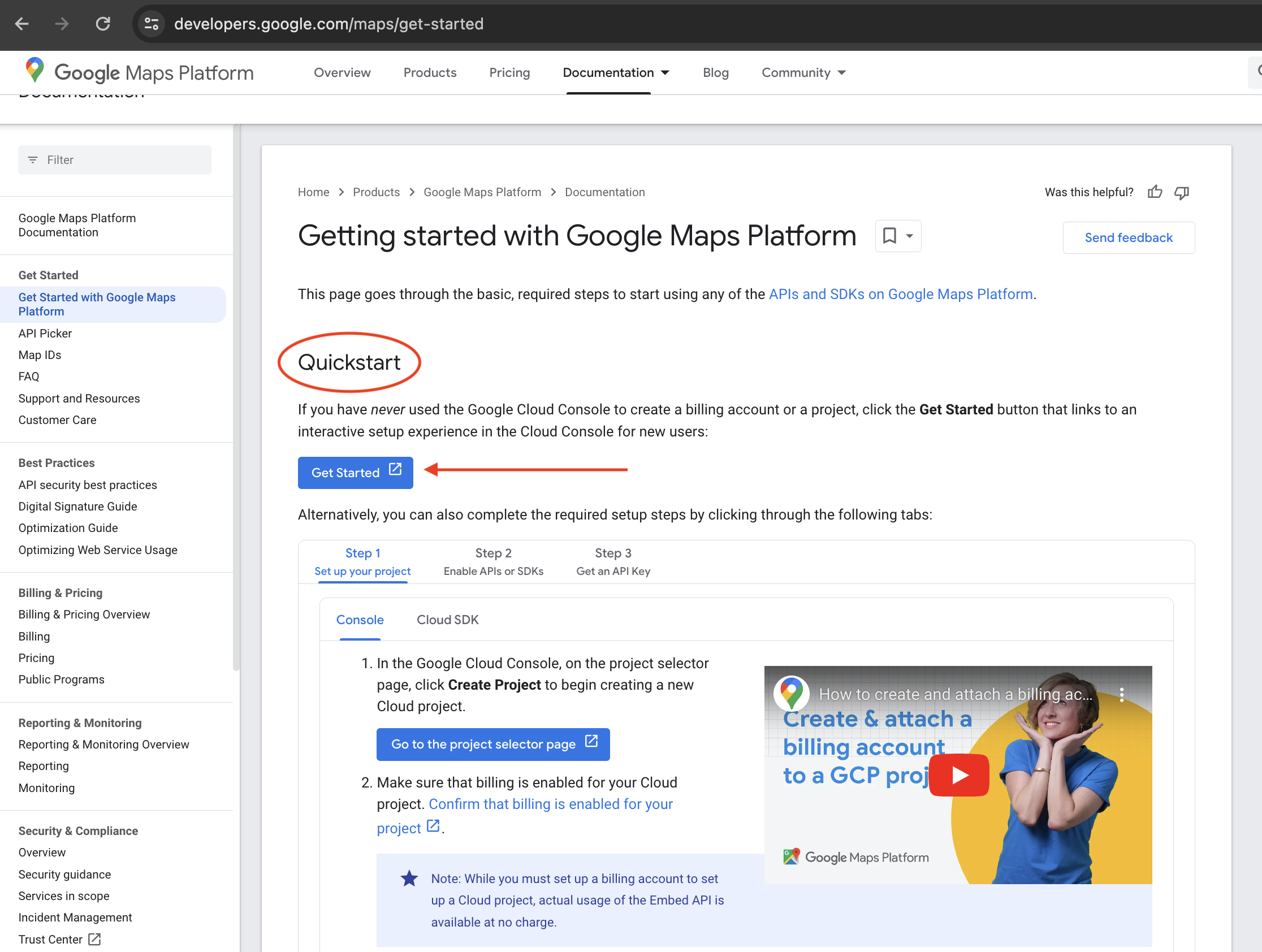Click the thumbs down icon
This screenshot has width=1262, height=952.
tap(1181, 193)
